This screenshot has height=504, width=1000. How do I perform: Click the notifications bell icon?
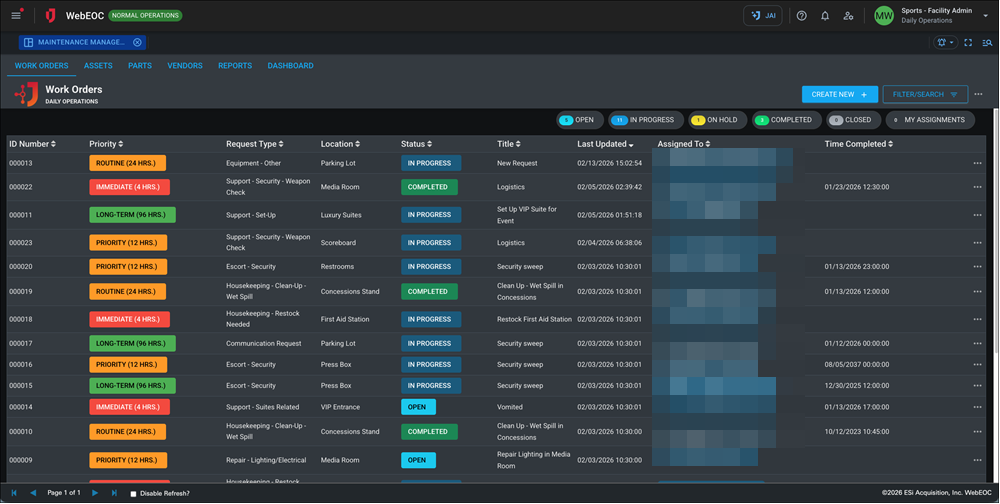(x=825, y=16)
